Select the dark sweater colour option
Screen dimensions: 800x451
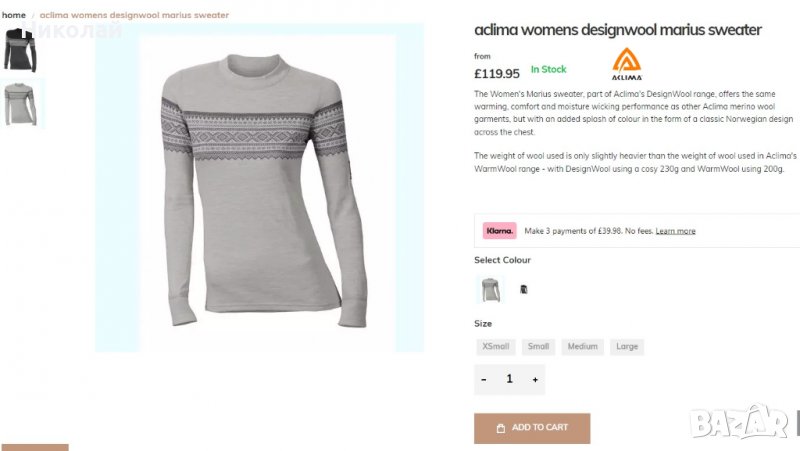pos(523,290)
